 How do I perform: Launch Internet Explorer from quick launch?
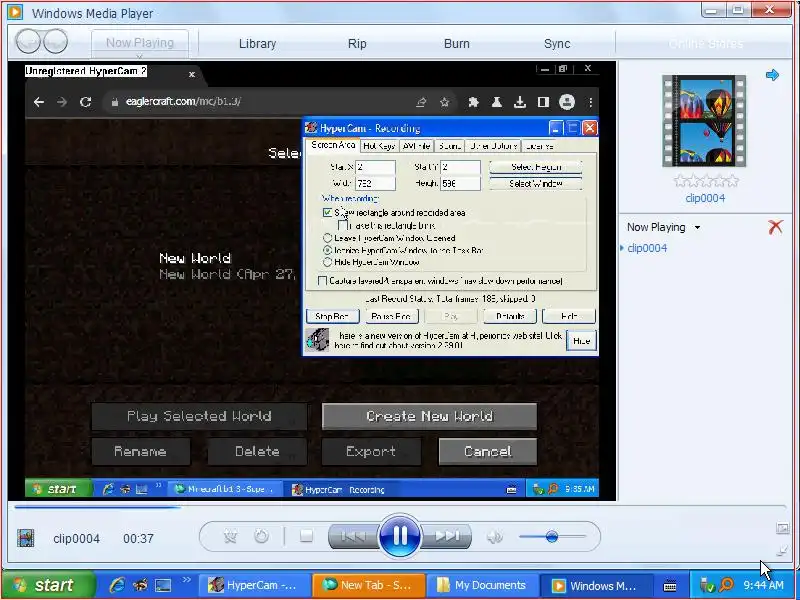pyautogui.click(x=117, y=585)
